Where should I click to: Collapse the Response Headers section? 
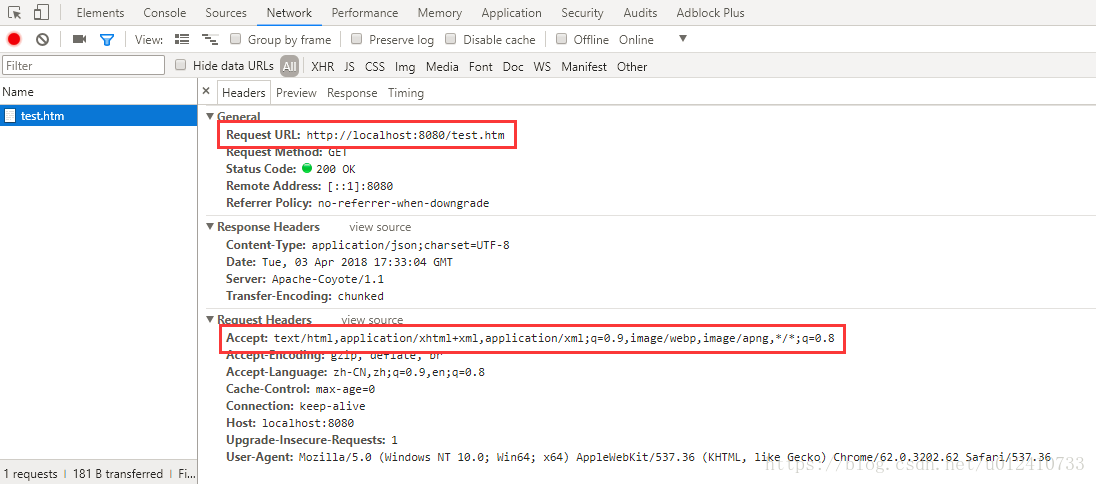point(210,227)
